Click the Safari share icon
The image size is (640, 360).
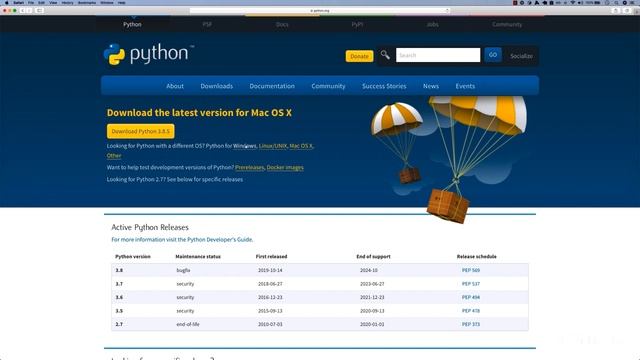coord(615,10)
